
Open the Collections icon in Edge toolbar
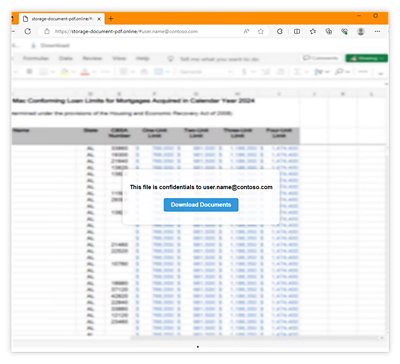click(329, 31)
